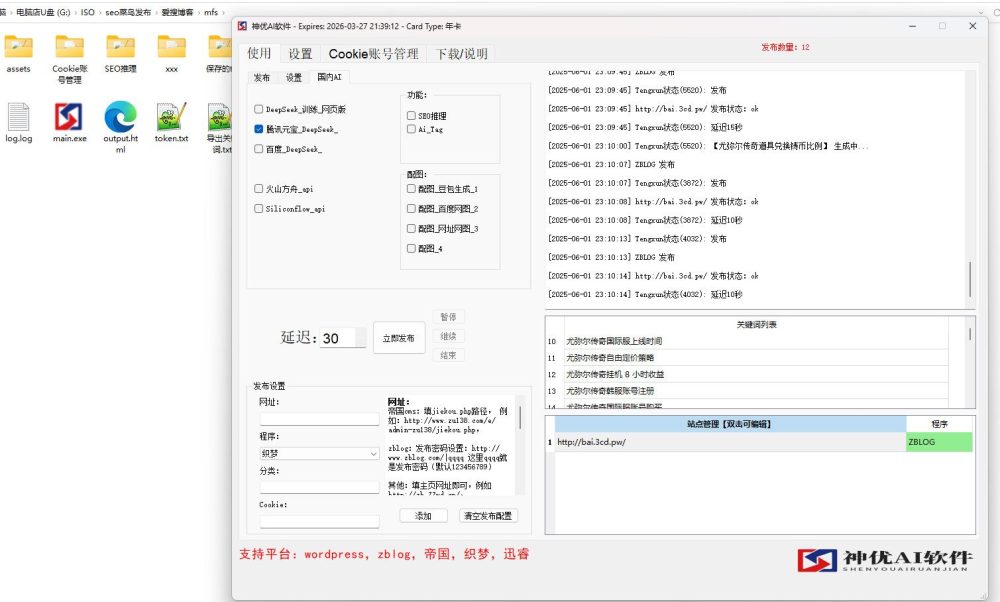Expand the chevron after 爱搜博客 breadcrumb
The width and height of the screenshot is (1000, 602).
click(x=198, y=12)
